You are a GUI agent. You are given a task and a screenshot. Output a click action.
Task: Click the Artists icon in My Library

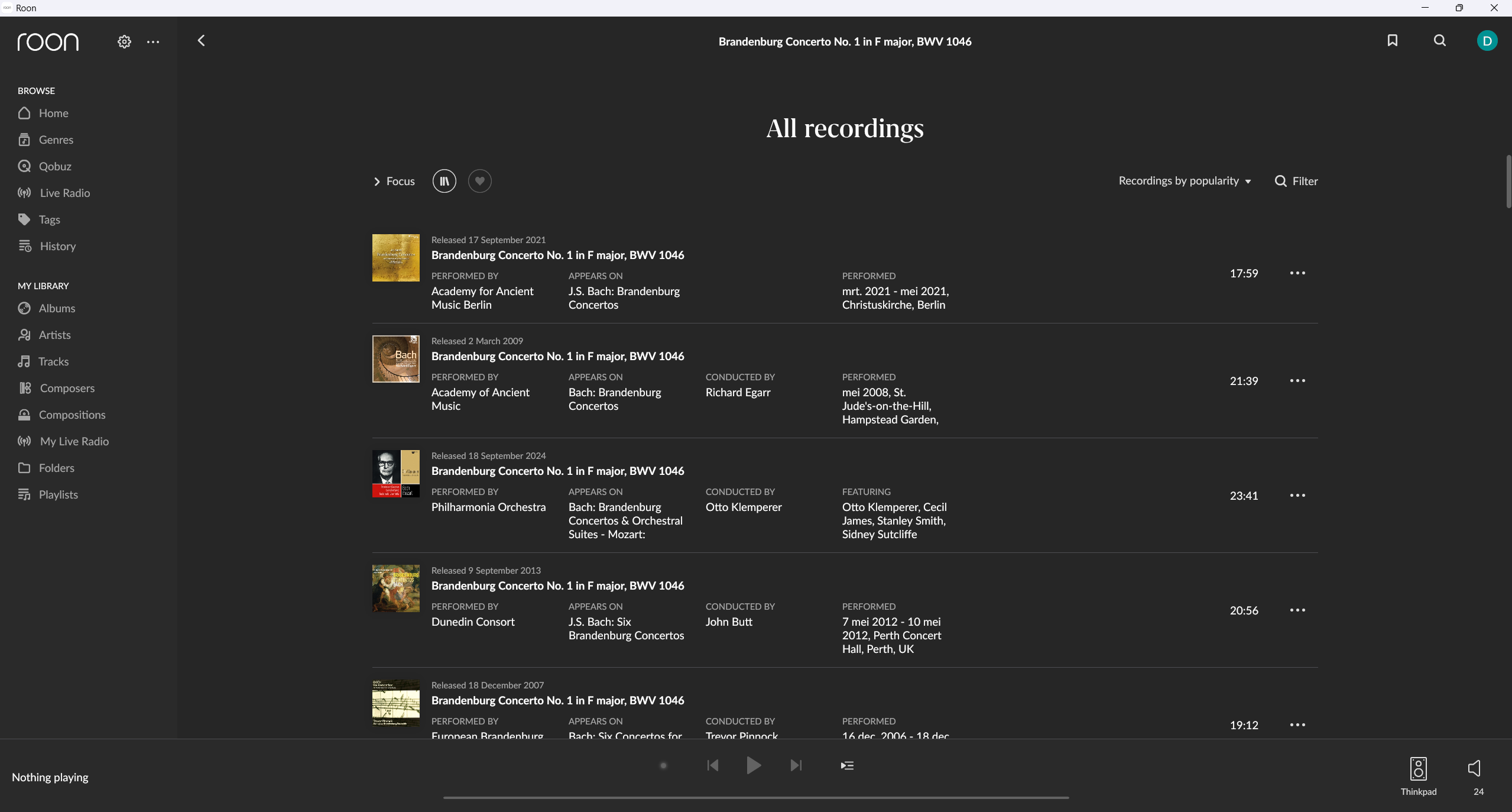coord(24,335)
